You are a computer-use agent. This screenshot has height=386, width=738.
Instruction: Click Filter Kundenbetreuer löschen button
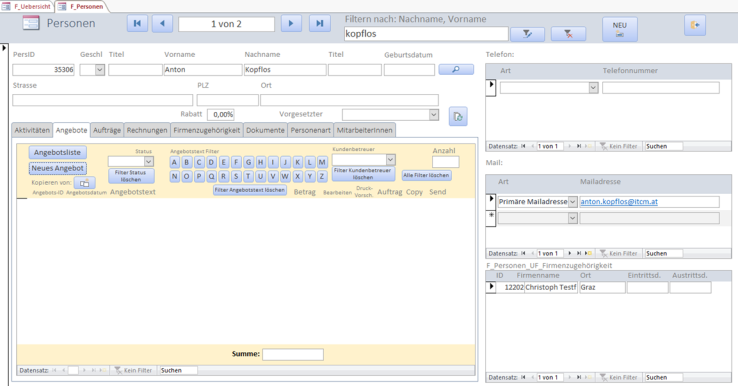pos(363,174)
